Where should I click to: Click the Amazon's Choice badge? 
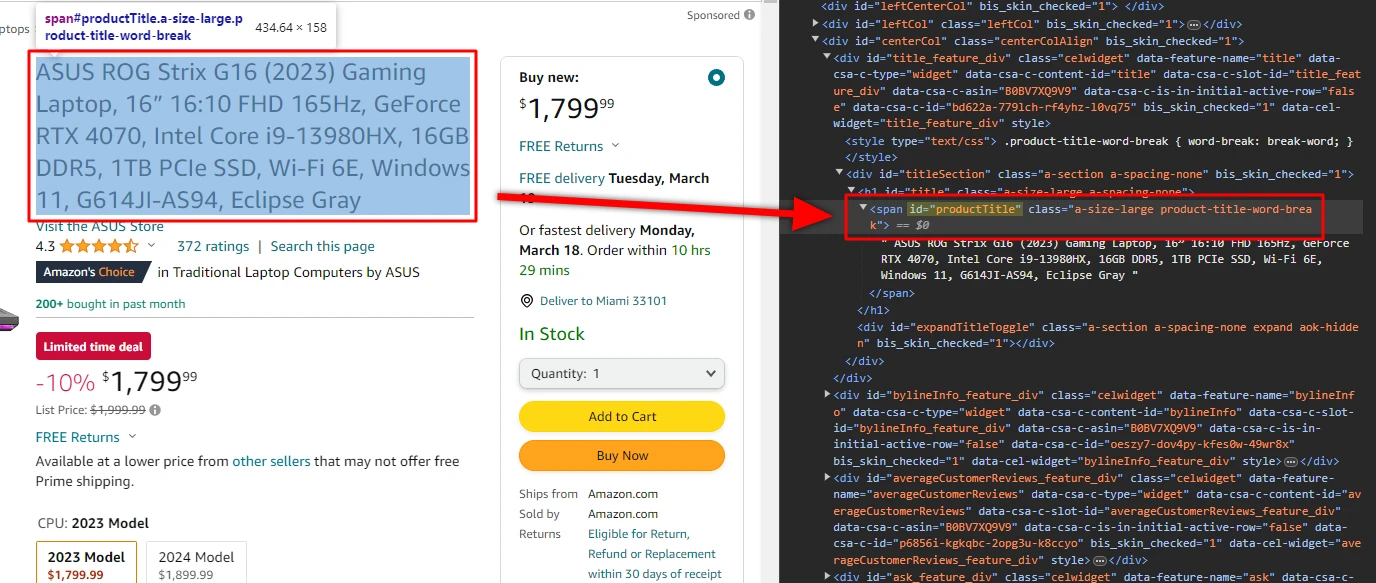click(92, 271)
